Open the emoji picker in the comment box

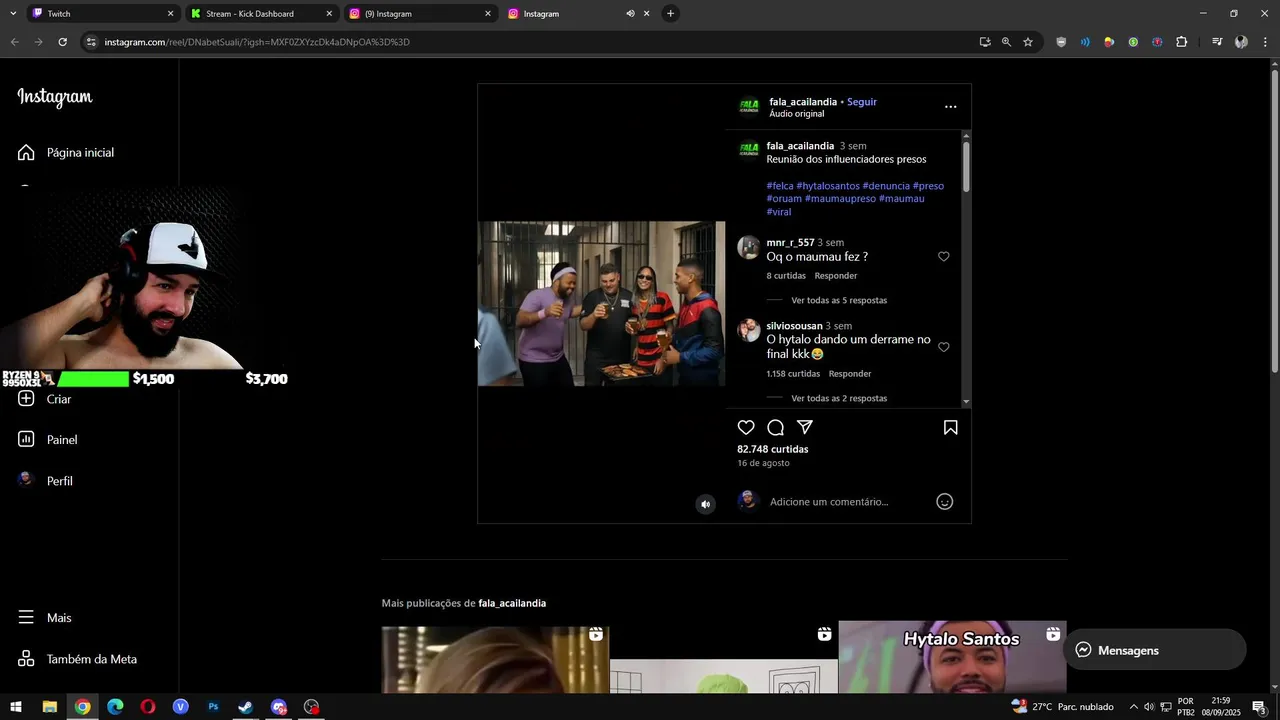coord(945,502)
